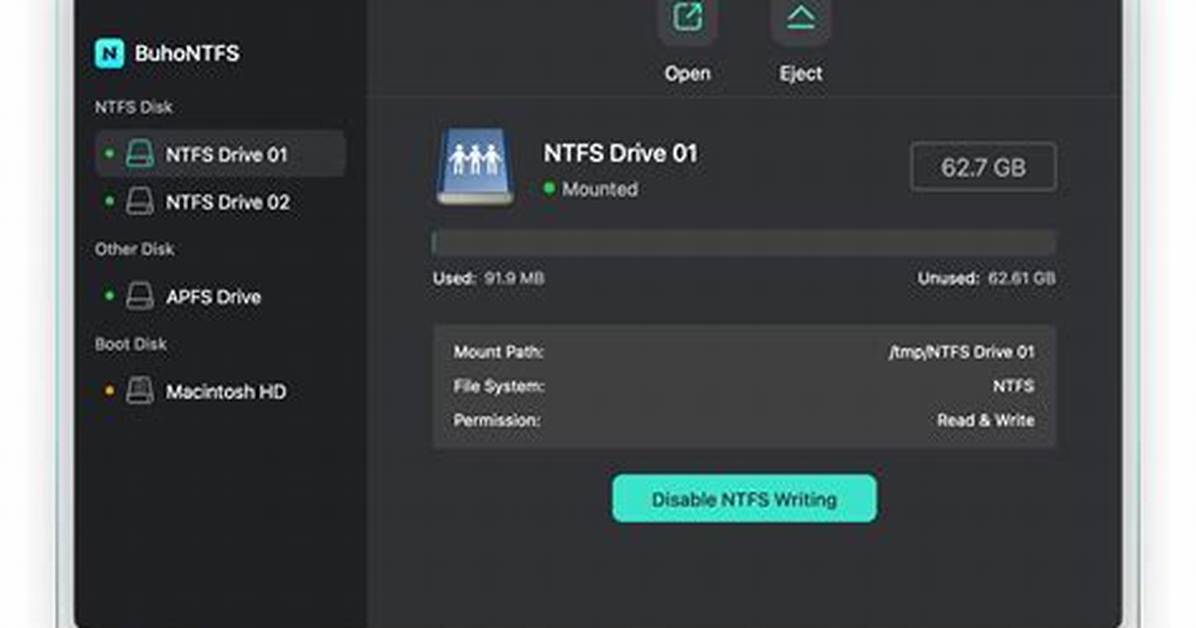This screenshot has height=628, width=1196.
Task: Click the /tmp/NTFS Drive 01 mount path
Action: tap(961, 352)
